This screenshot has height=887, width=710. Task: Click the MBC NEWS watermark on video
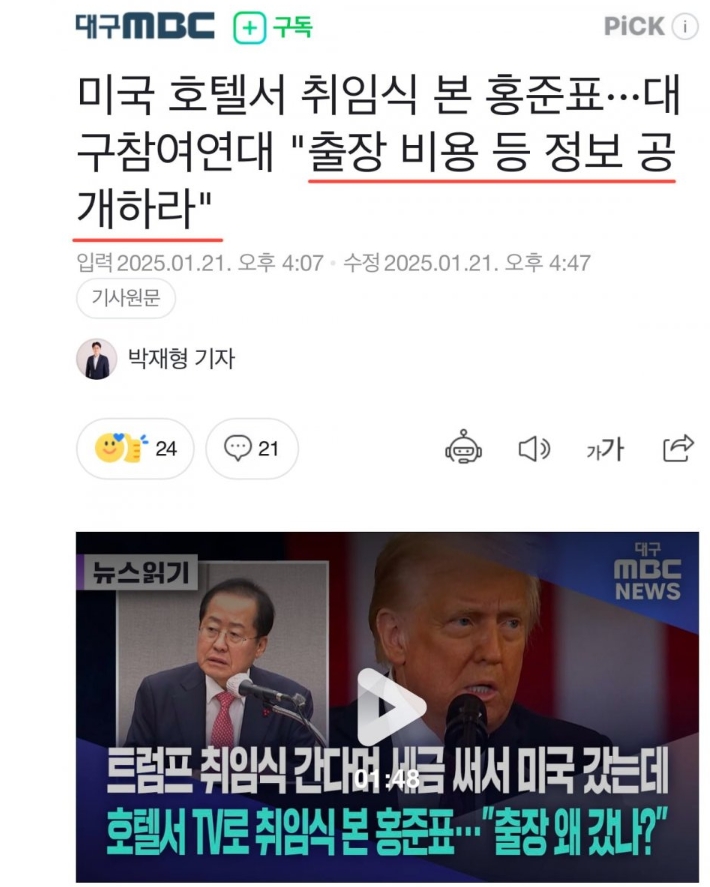(x=647, y=572)
